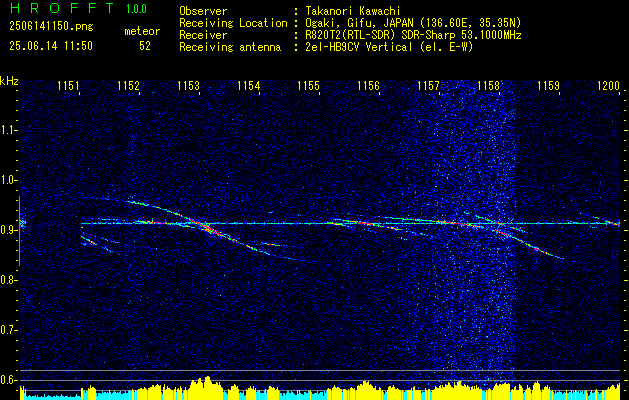Click time marker 1156
The width and height of the screenshot is (629, 400).
[x=368, y=85]
